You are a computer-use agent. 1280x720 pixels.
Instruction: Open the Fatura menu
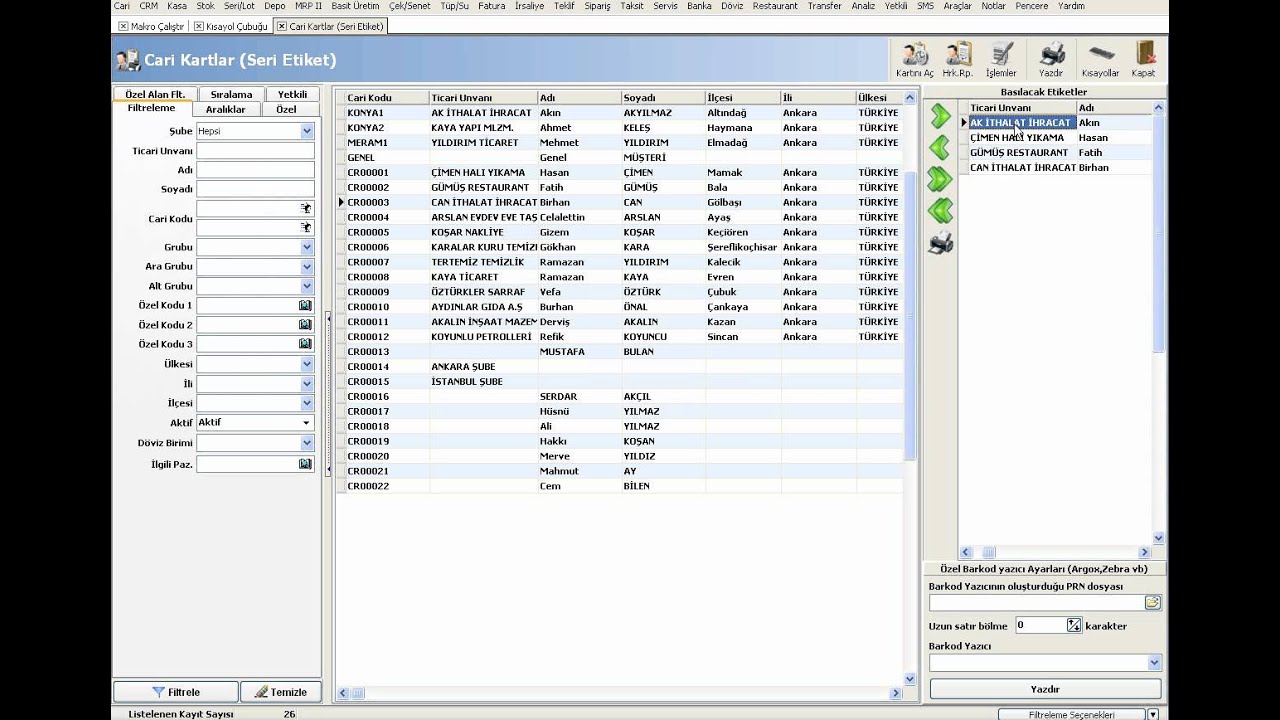[x=491, y=6]
